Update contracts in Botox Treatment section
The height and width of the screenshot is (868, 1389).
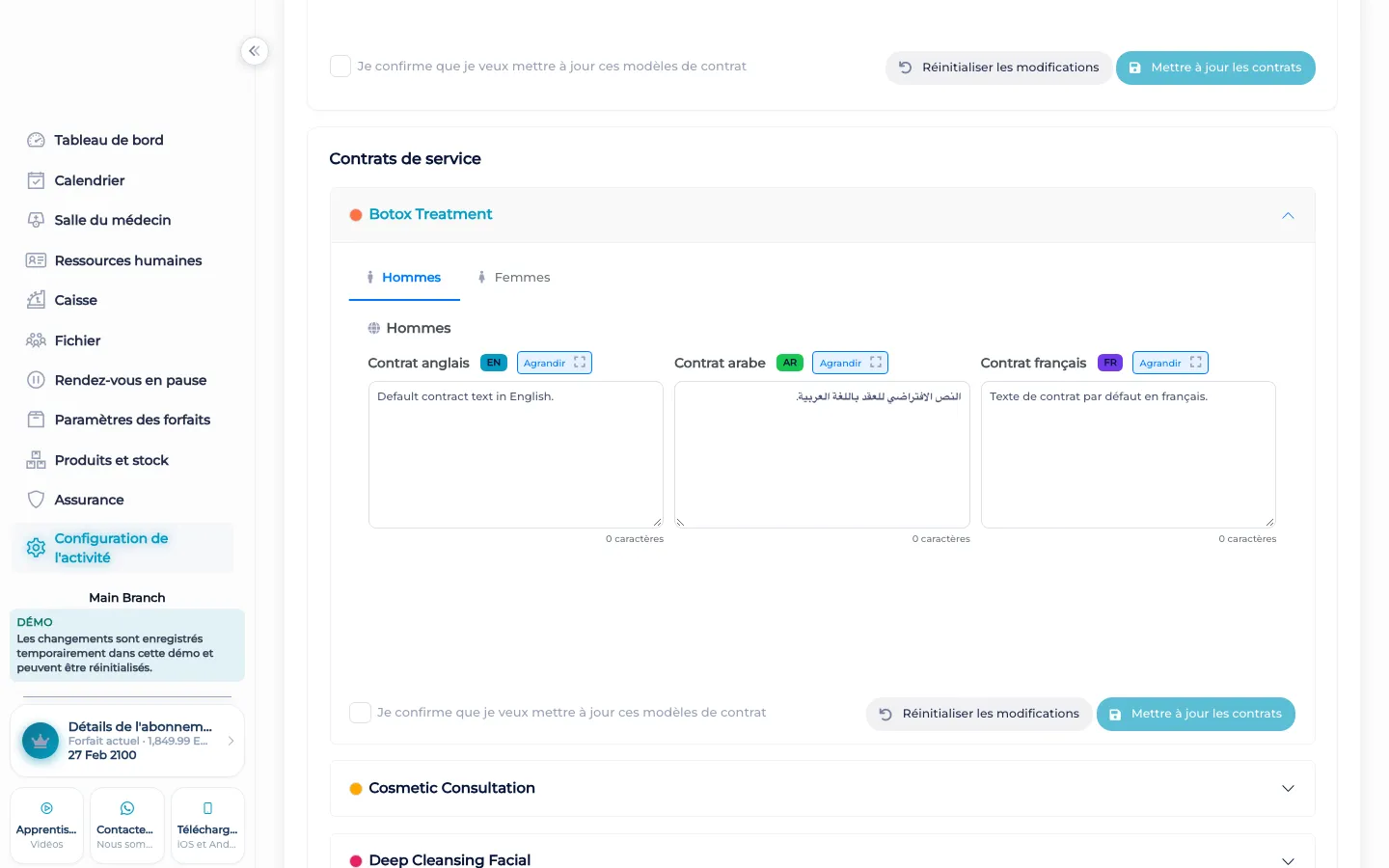pos(1196,714)
